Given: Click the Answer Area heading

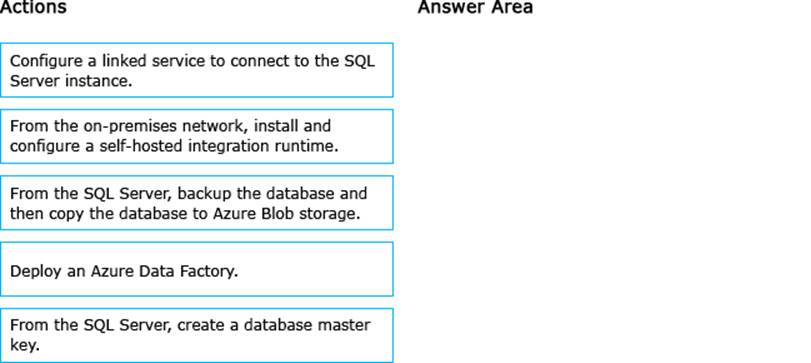Looking at the screenshot, I should coord(475,7).
